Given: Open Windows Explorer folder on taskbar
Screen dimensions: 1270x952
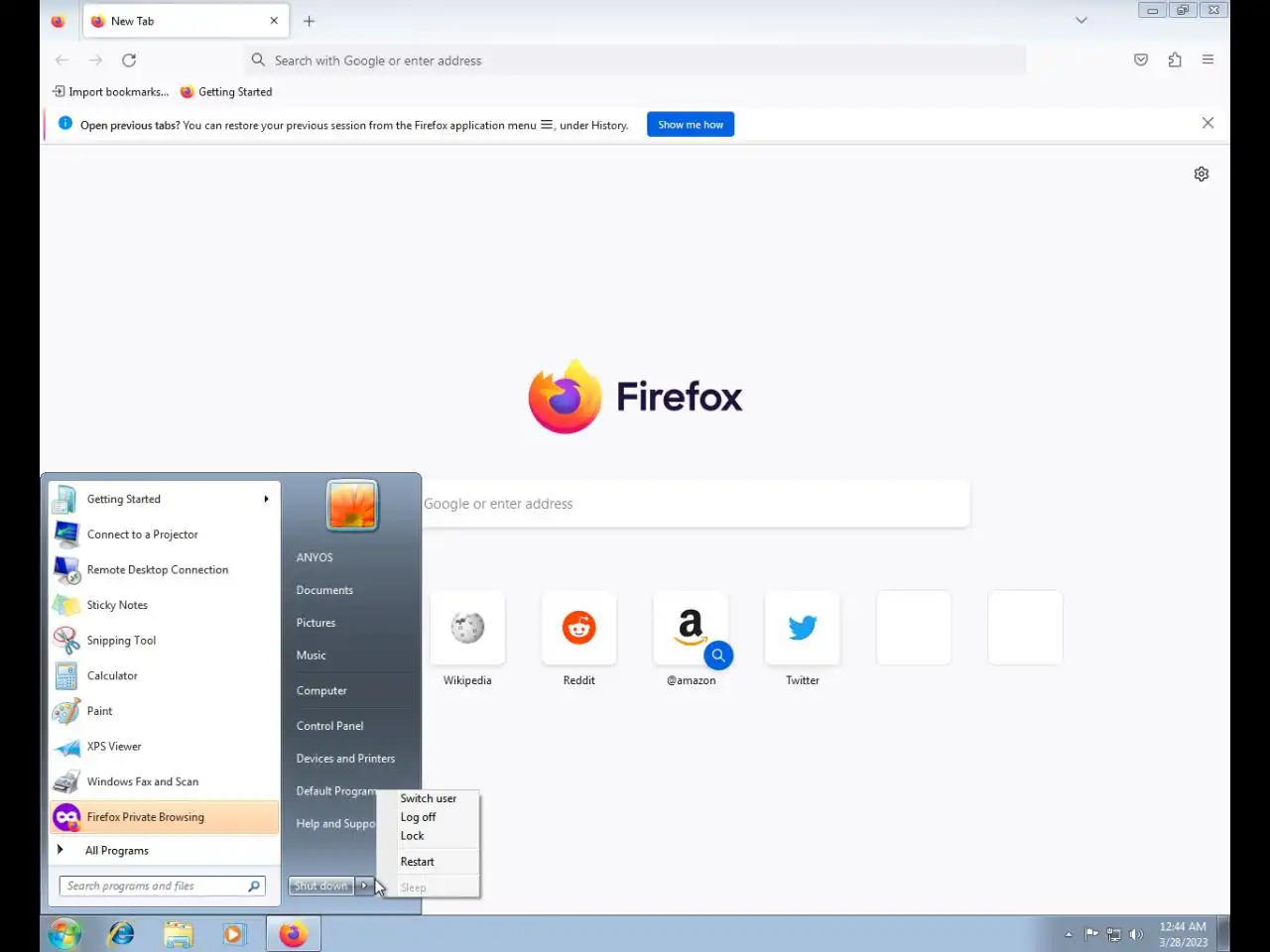Looking at the screenshot, I should click(x=179, y=934).
